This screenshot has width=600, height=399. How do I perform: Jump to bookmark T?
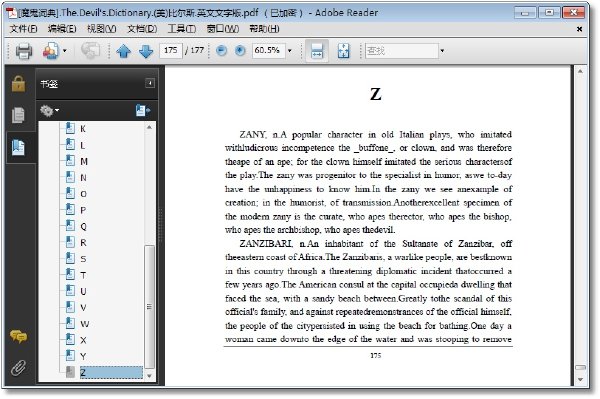(x=83, y=275)
